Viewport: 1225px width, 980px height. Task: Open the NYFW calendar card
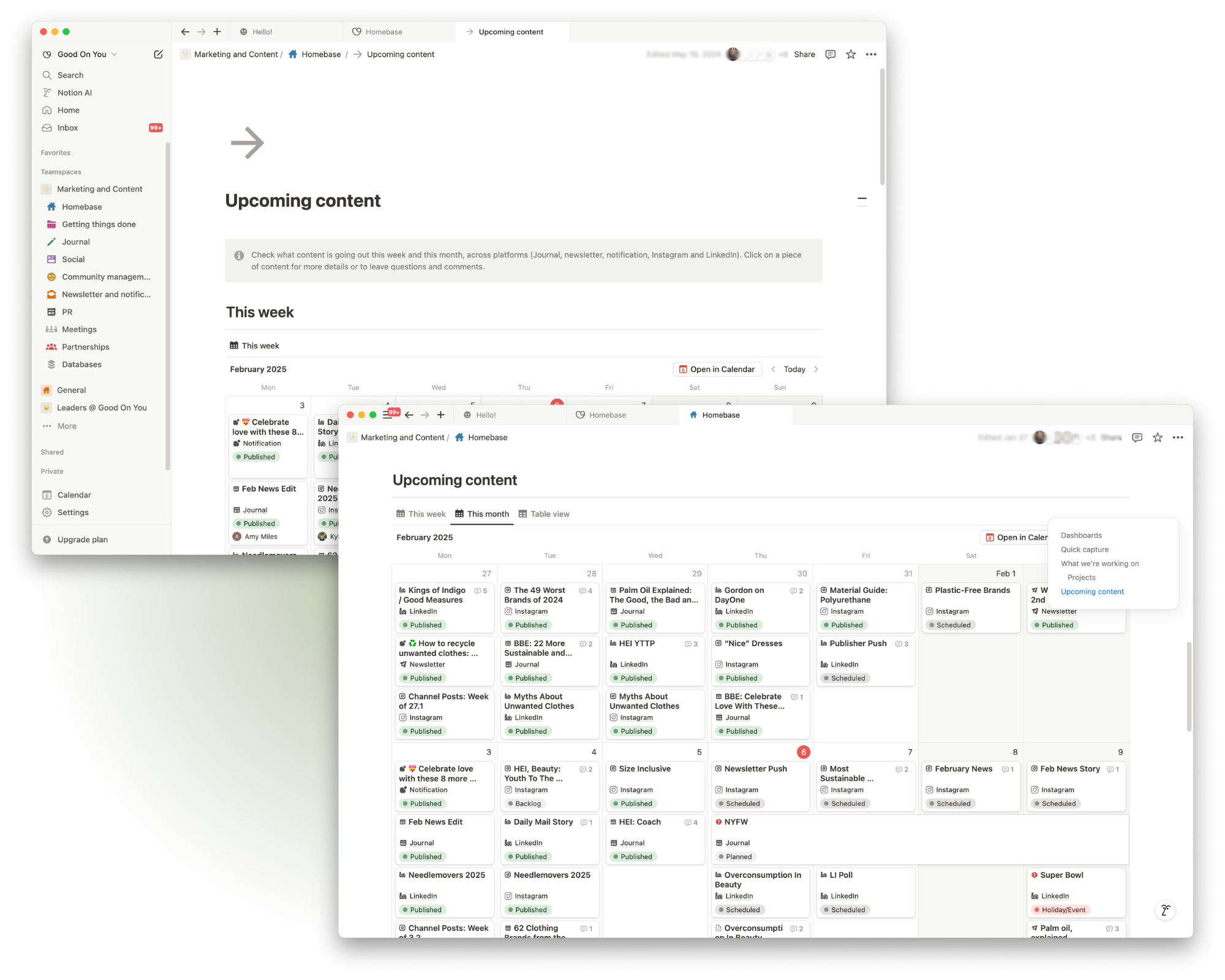(736, 822)
